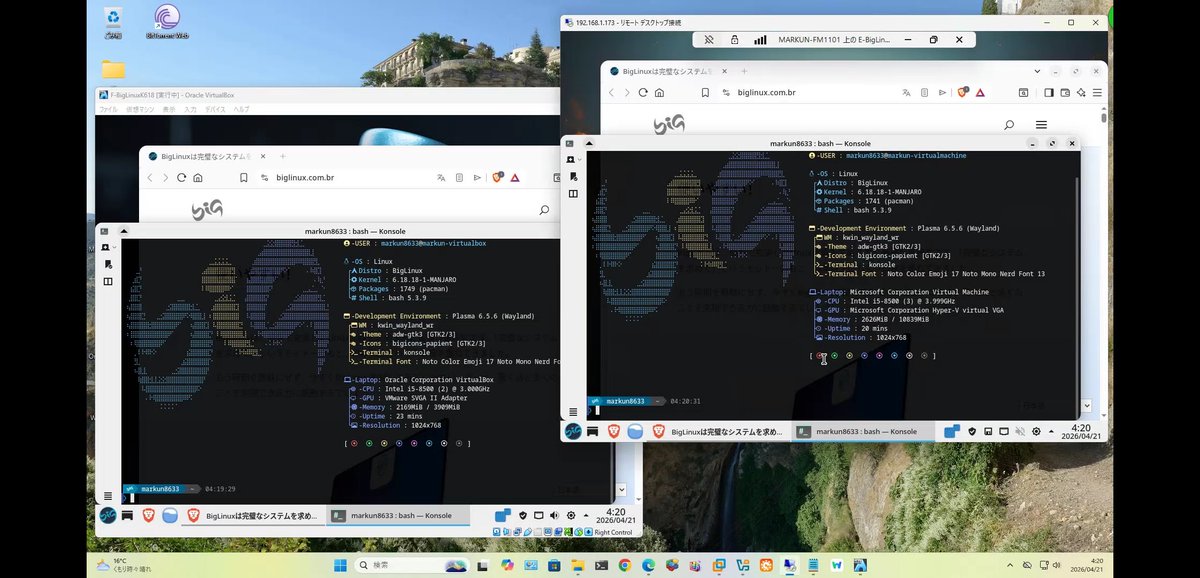This screenshot has height=578, width=1200.
Task: Expand hidden tray icons in remote desktop panel
Action: coord(1051,431)
